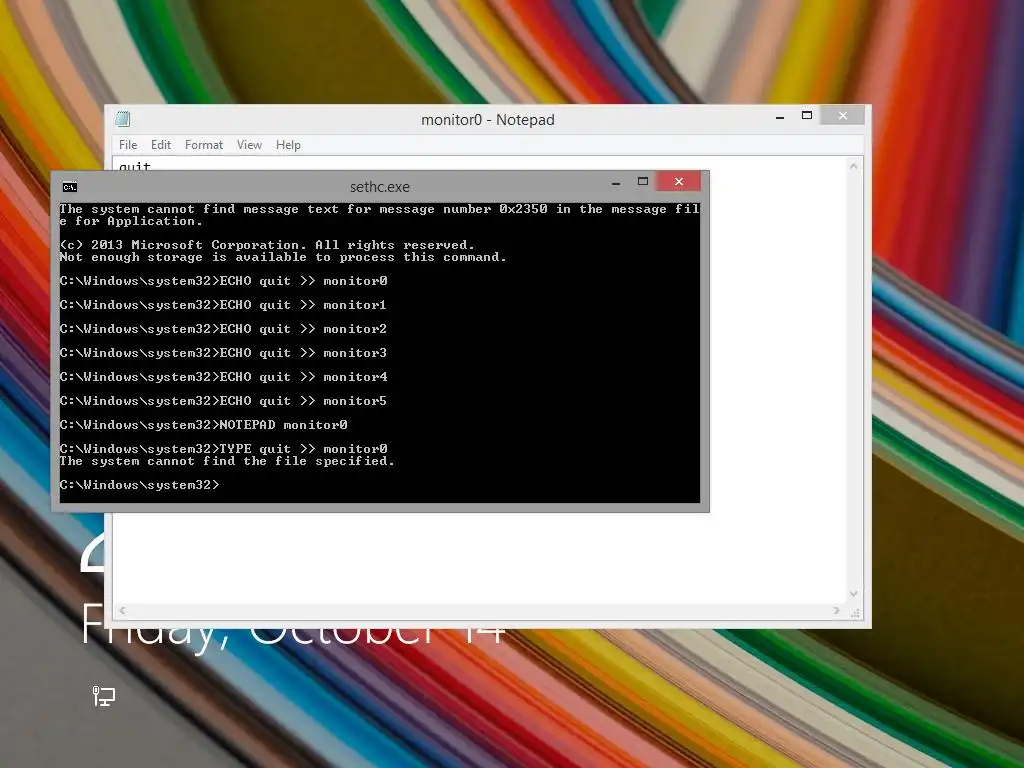The width and height of the screenshot is (1024, 768).
Task: Click the network icon on lock screen
Action: [103, 696]
